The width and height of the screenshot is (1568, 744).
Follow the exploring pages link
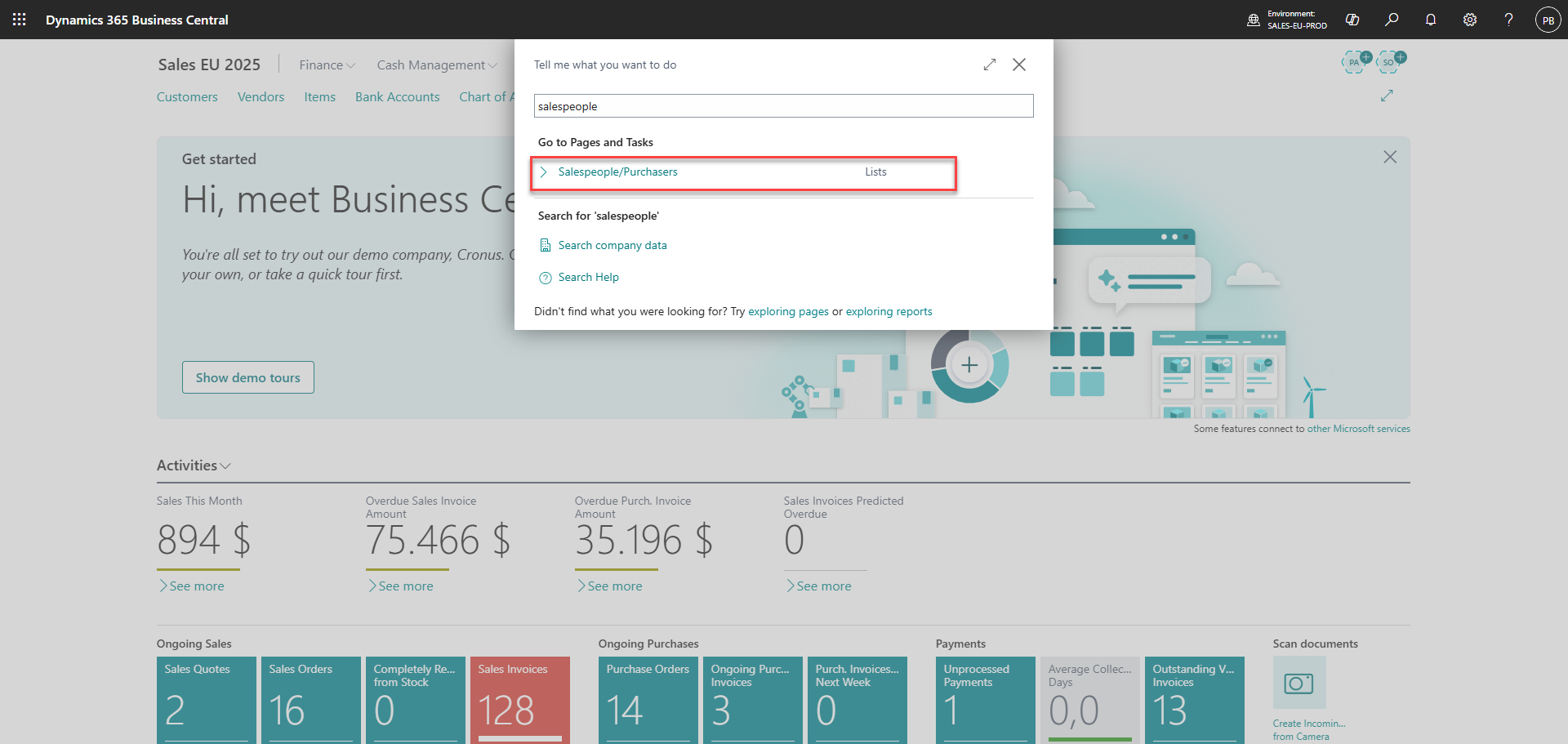tap(788, 312)
